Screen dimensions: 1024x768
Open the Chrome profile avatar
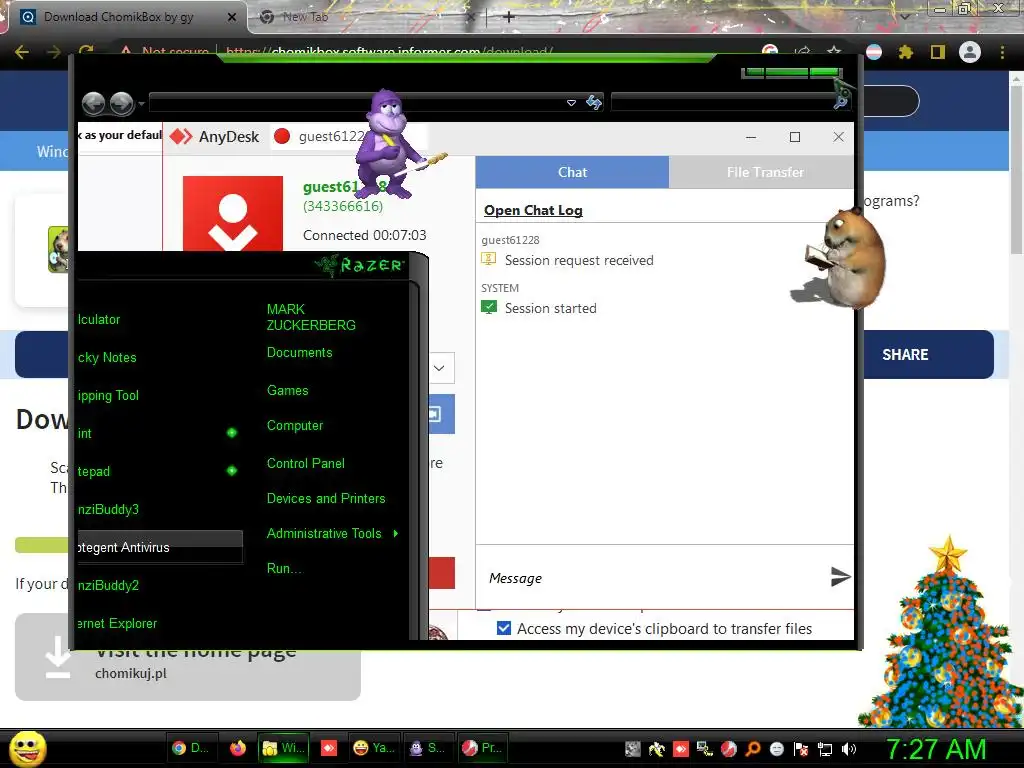[970, 52]
